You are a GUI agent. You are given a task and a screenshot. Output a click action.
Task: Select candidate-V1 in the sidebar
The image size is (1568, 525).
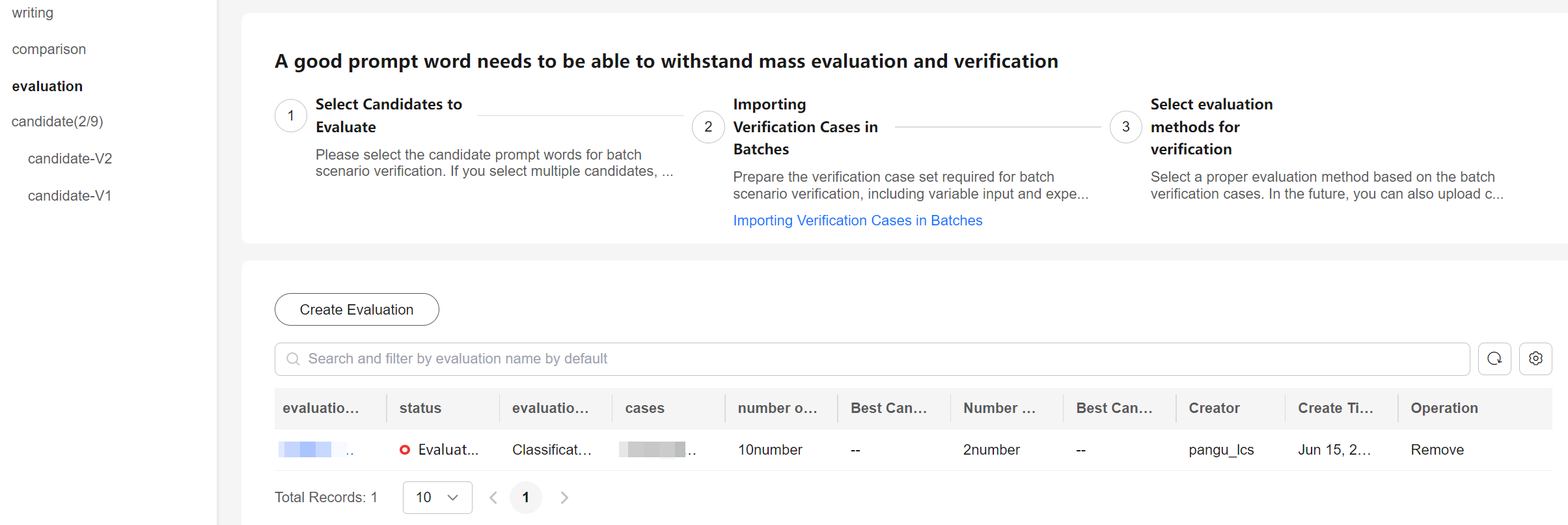point(70,196)
